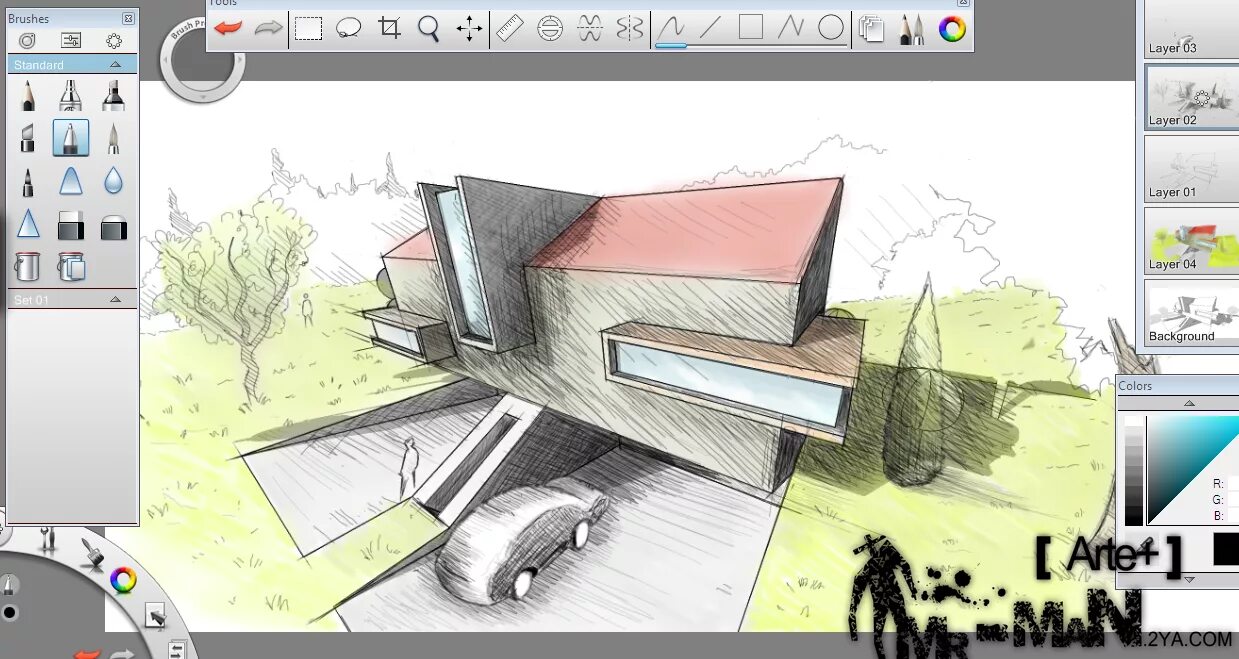Click the lagoon black color dot
The width and height of the screenshot is (1239, 659).
9,613
